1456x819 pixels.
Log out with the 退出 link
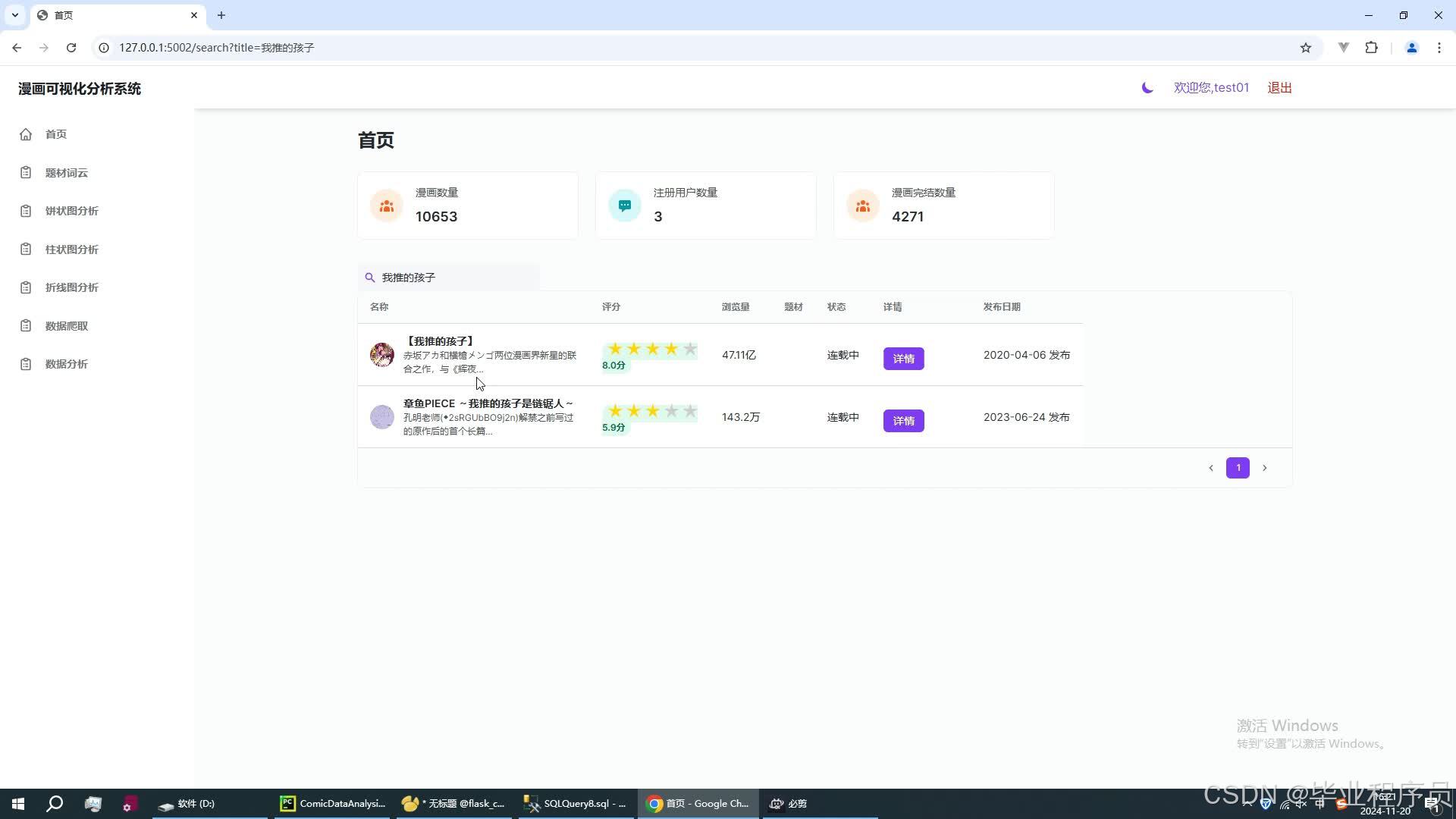pos(1279,88)
